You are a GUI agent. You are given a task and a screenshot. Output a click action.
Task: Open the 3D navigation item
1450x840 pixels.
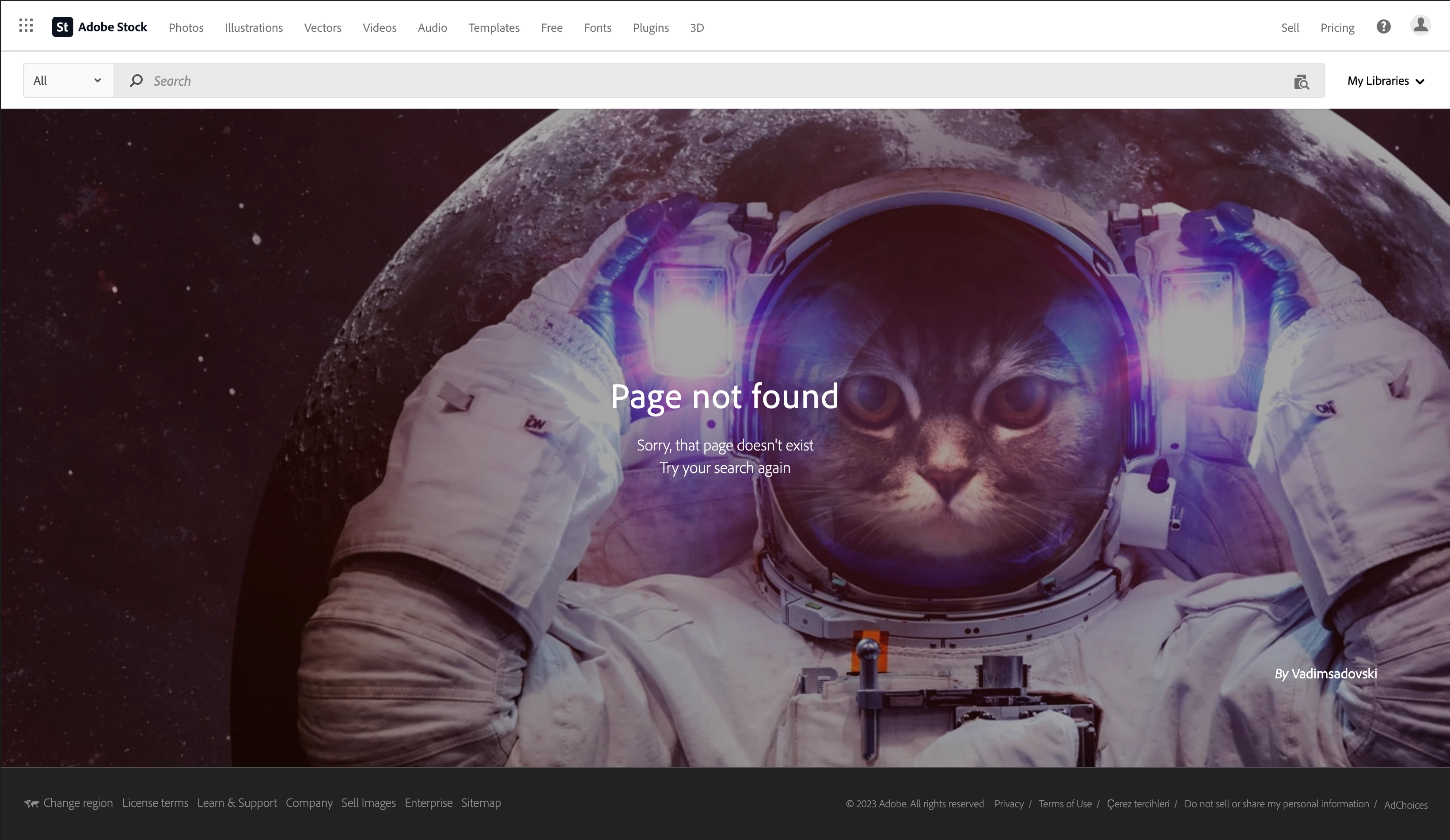click(x=696, y=28)
